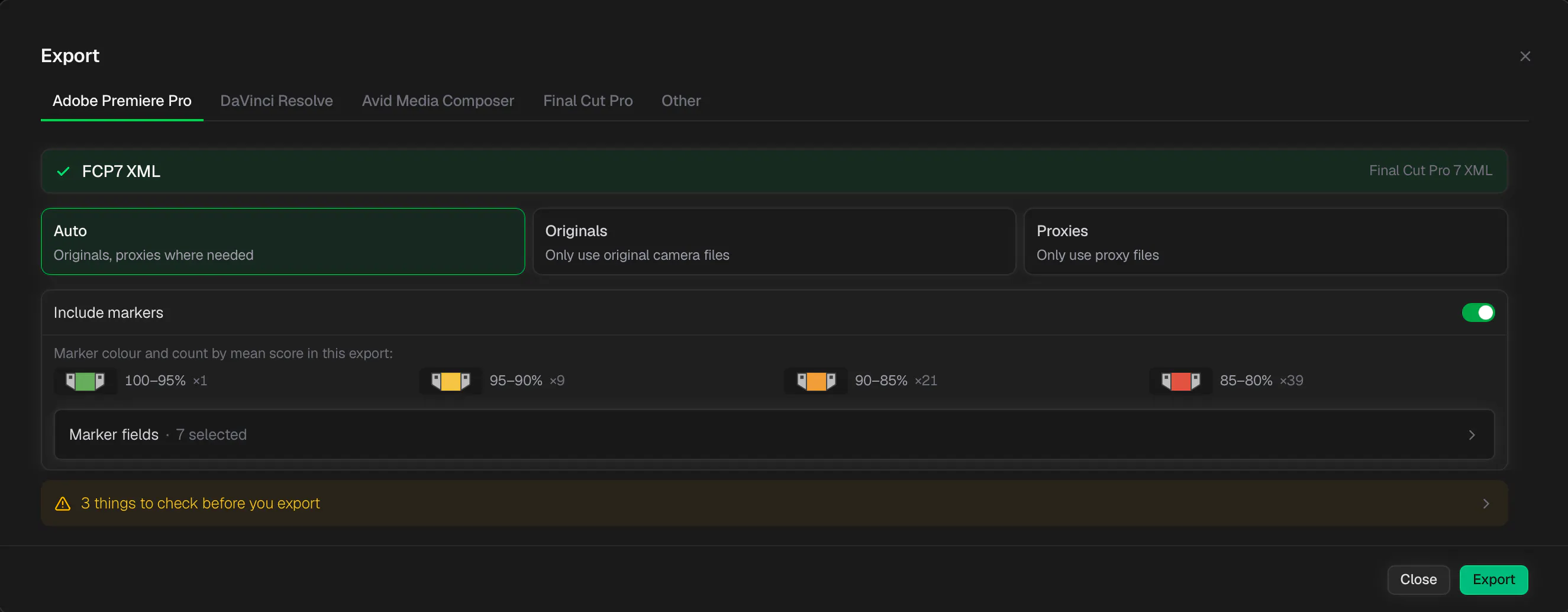Click the Close button
This screenshot has height=612, width=1568.
pos(1418,579)
